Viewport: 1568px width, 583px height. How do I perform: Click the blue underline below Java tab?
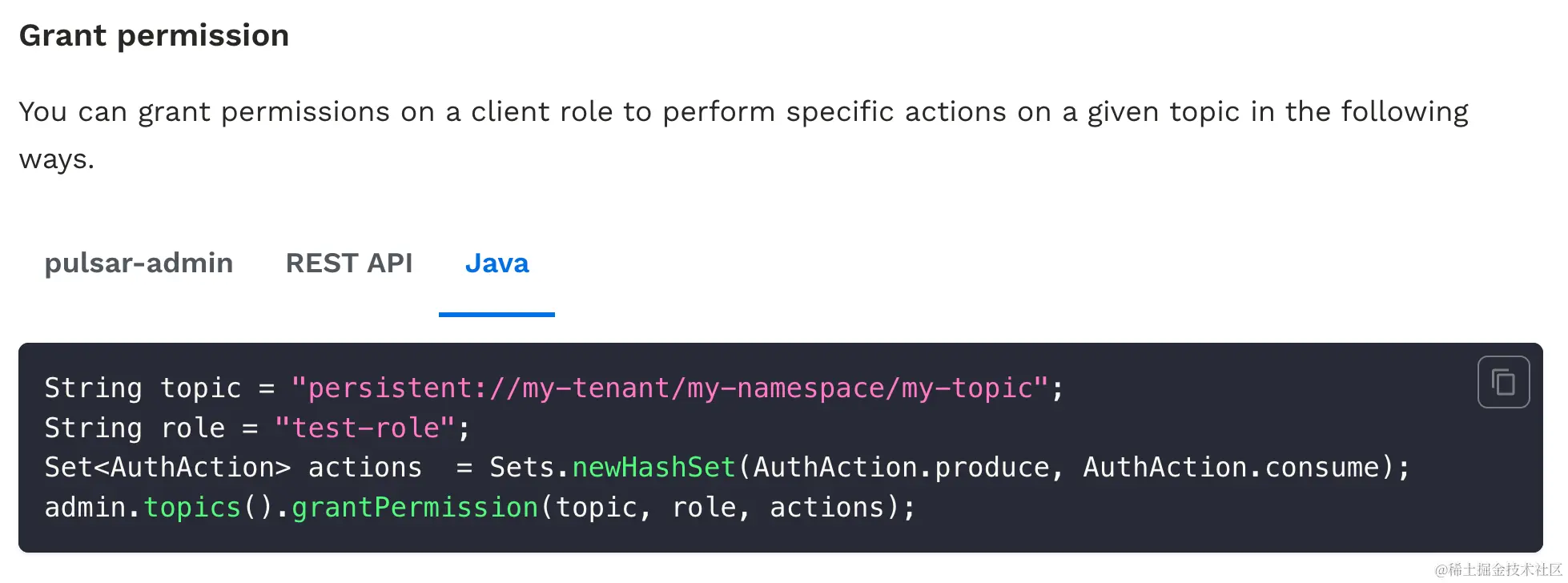click(x=497, y=315)
